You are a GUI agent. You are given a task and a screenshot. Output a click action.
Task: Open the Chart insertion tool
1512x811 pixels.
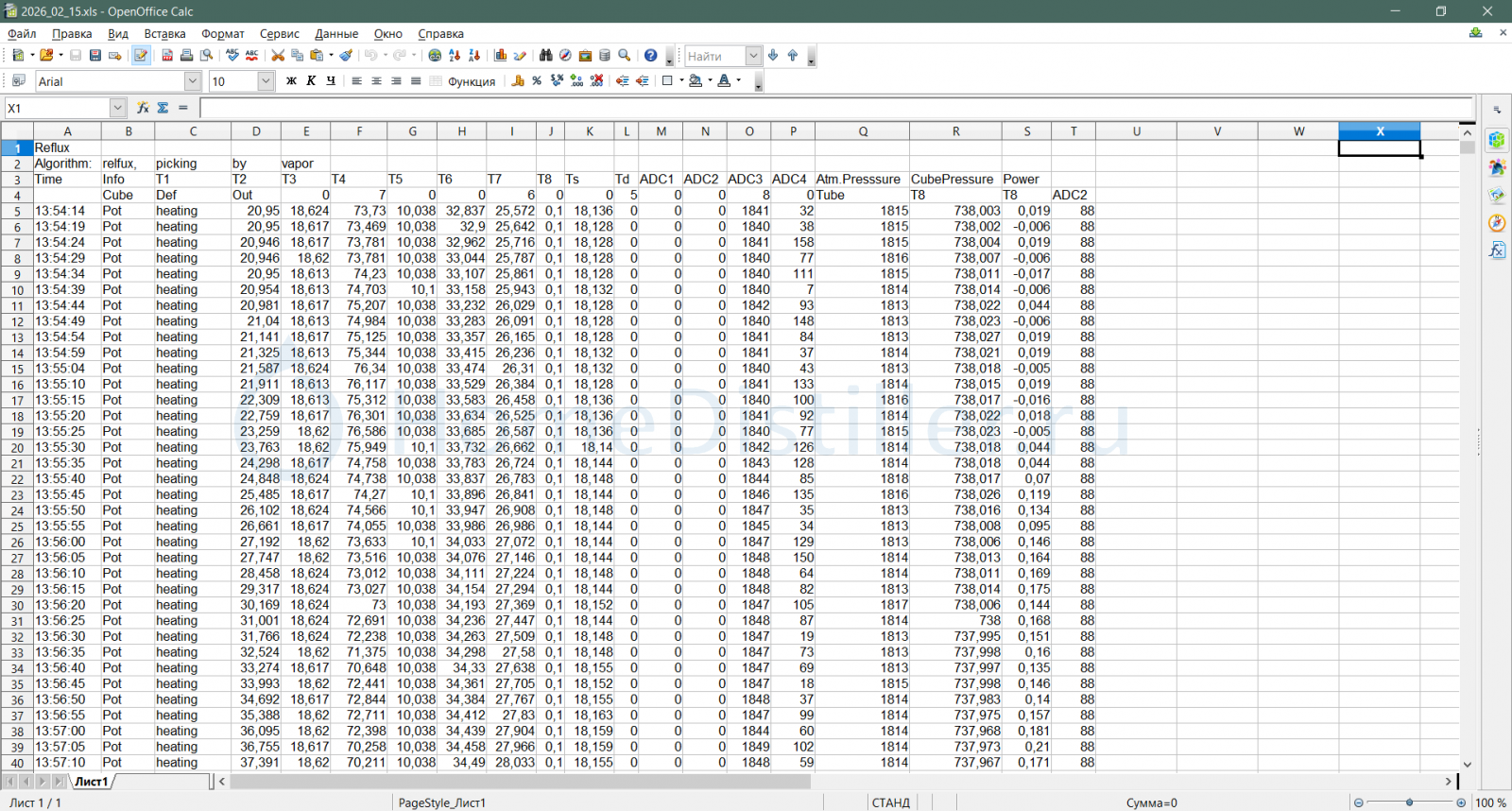[501, 56]
